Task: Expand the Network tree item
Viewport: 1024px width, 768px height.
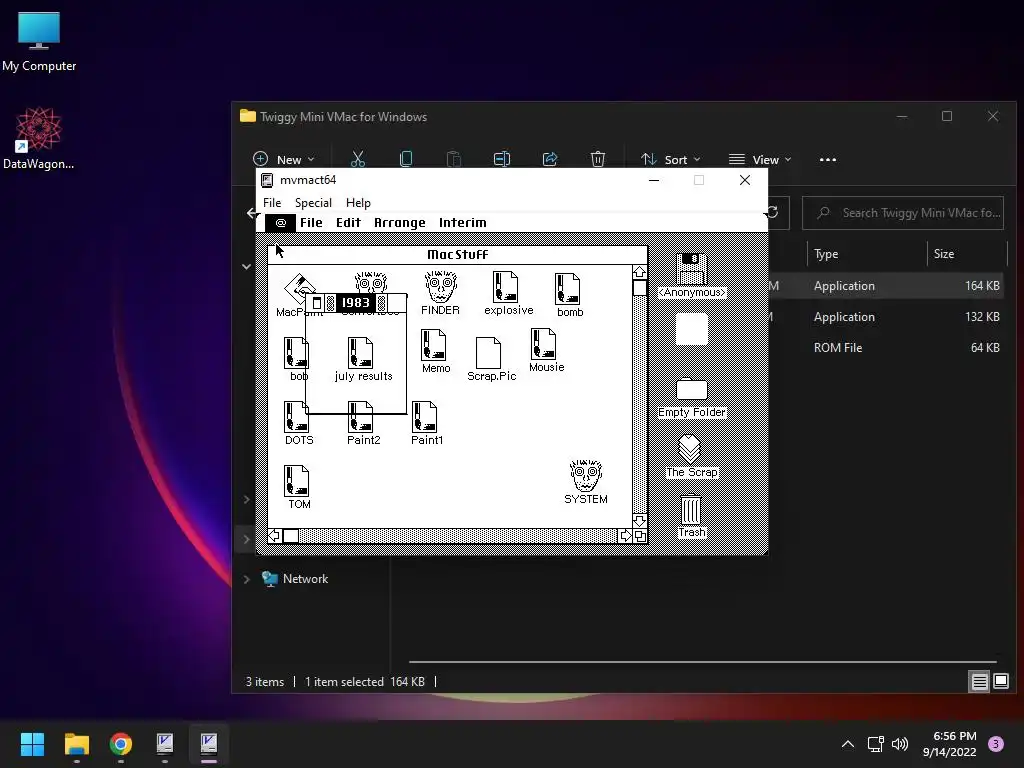Action: click(246, 579)
